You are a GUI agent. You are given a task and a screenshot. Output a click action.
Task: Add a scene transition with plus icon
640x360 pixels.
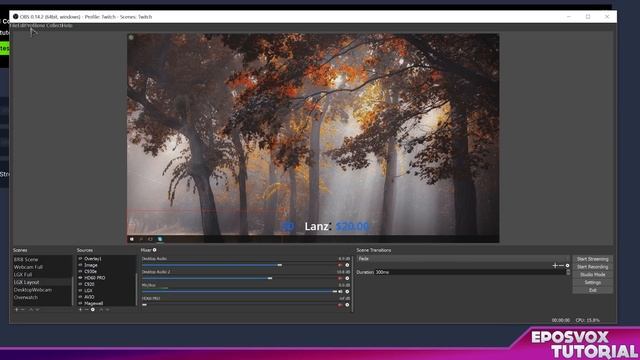pyautogui.click(x=555, y=265)
